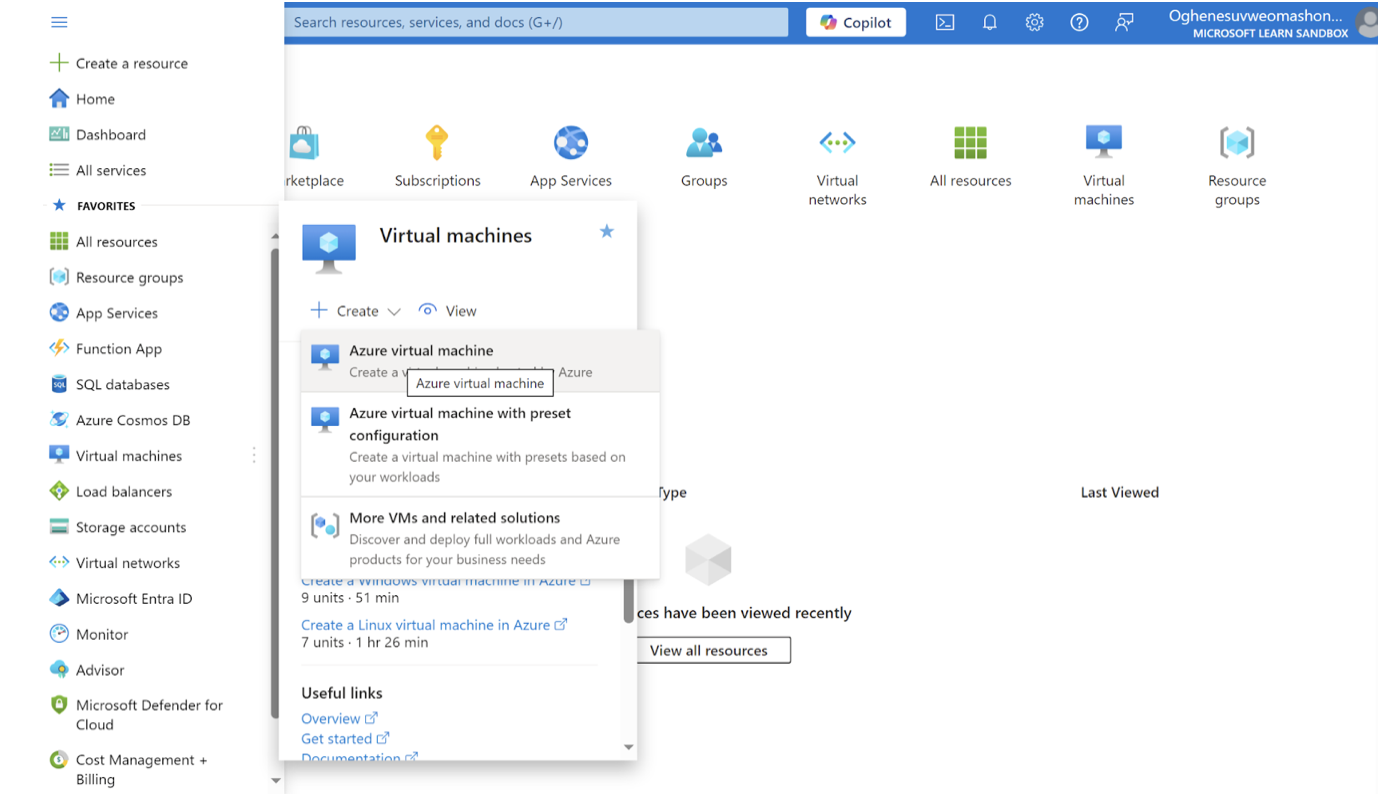The height and width of the screenshot is (802, 1382).
Task: Click the Microsoft Entra ID icon
Action: pyautogui.click(x=59, y=598)
